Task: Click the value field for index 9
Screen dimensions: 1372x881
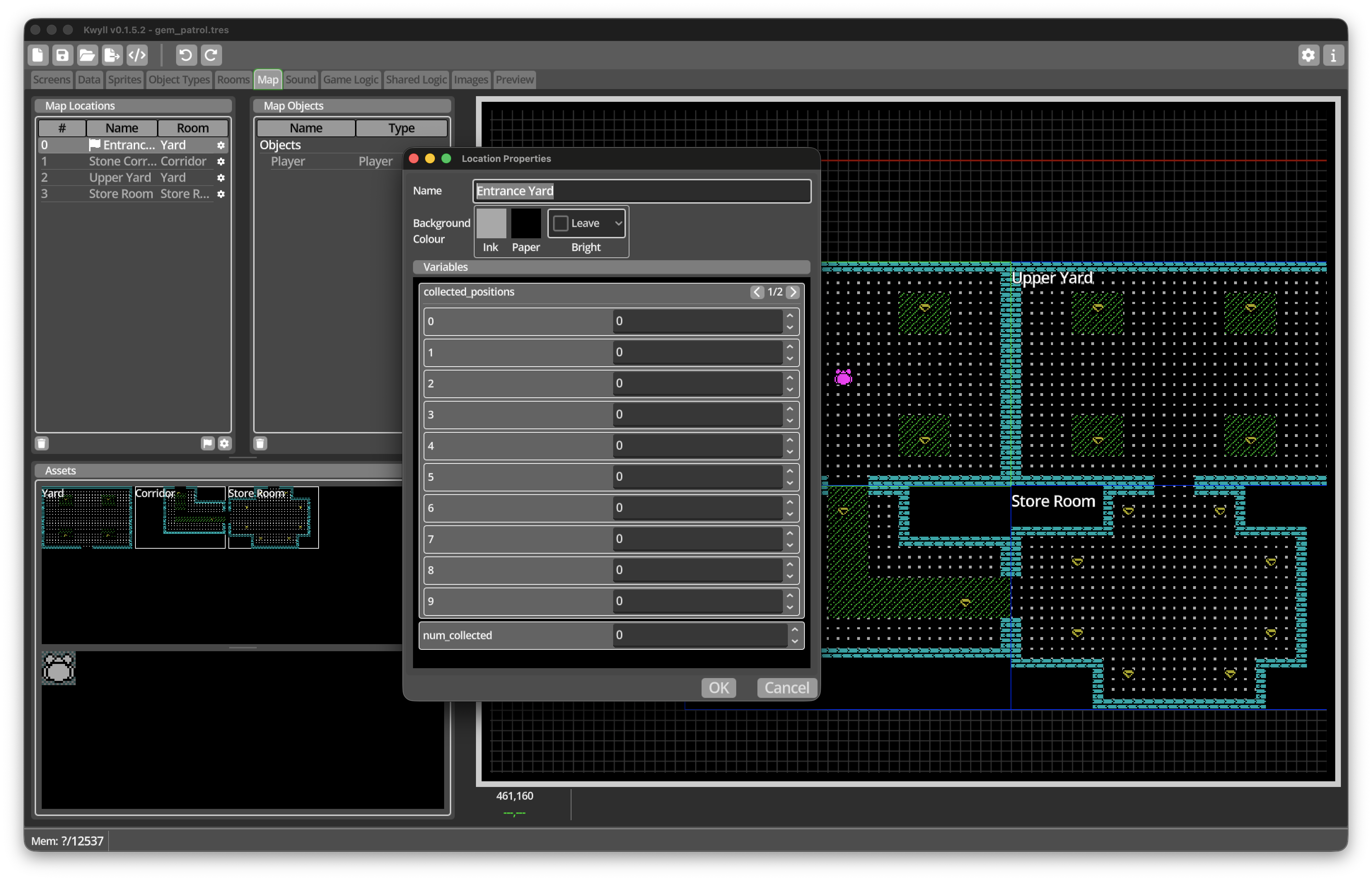Action: click(x=697, y=601)
